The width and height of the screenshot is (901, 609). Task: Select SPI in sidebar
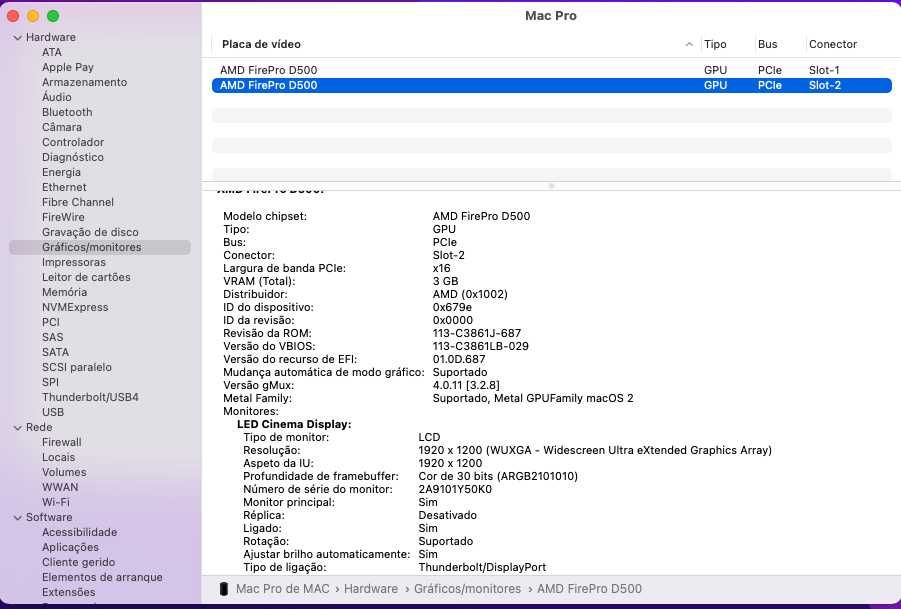tap(51, 382)
